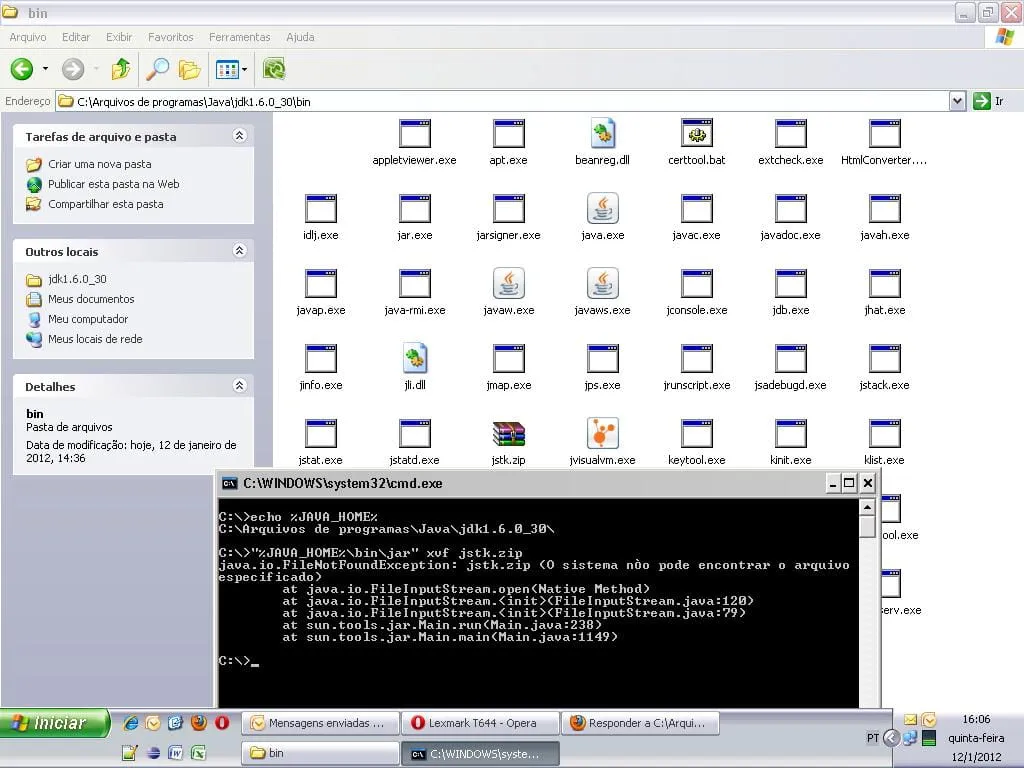
Task: Click the Iniciar start button
Action: click(x=55, y=723)
